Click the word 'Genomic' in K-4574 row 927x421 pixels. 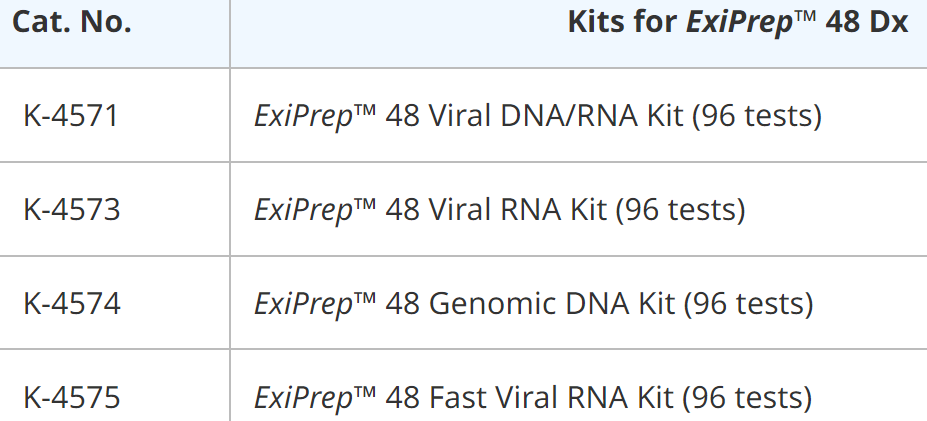pyautogui.click(x=492, y=303)
